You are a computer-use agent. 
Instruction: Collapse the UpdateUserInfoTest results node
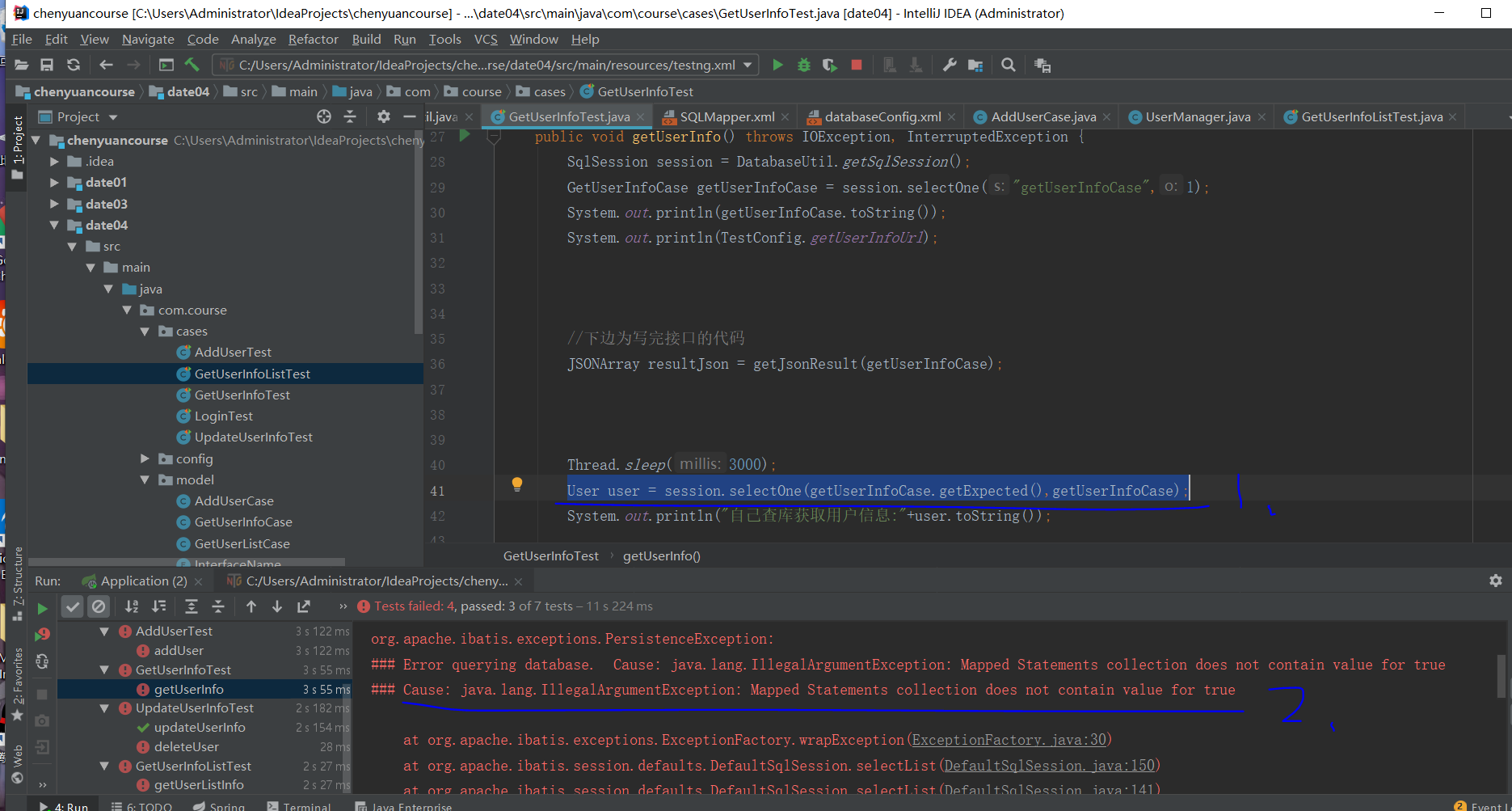coord(104,708)
